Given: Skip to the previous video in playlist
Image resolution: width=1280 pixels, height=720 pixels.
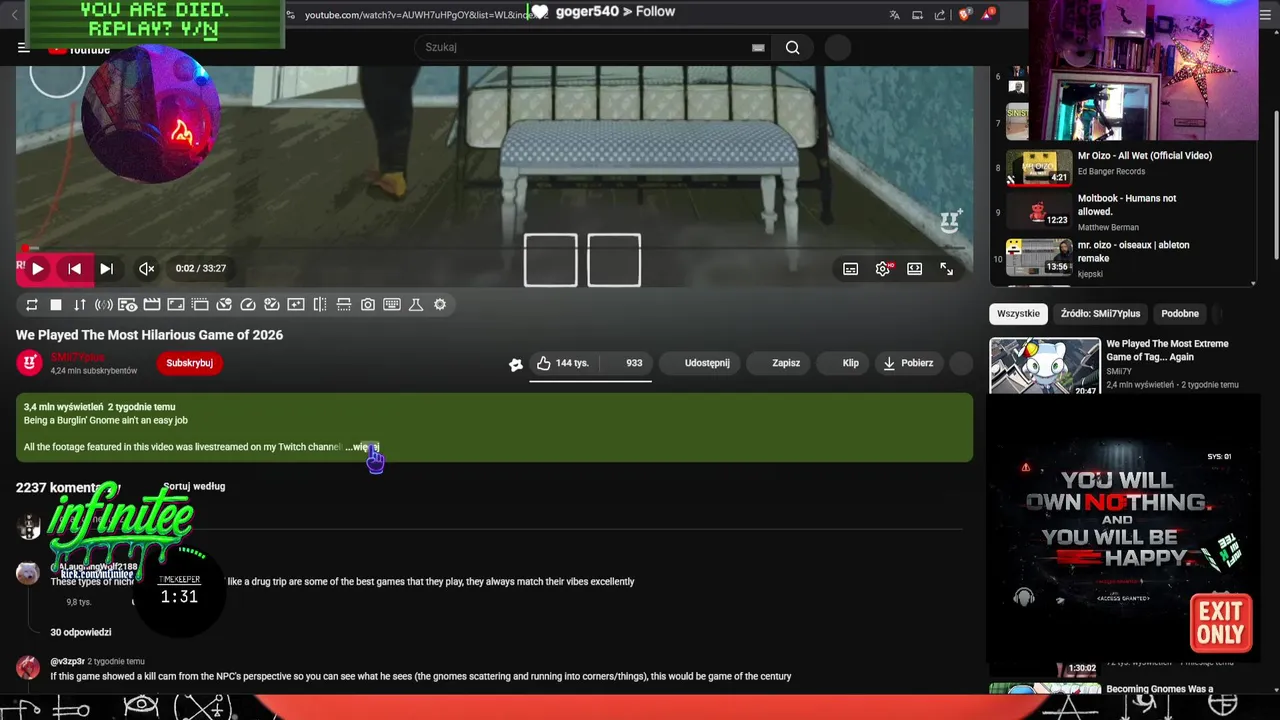Looking at the screenshot, I should coord(74,268).
